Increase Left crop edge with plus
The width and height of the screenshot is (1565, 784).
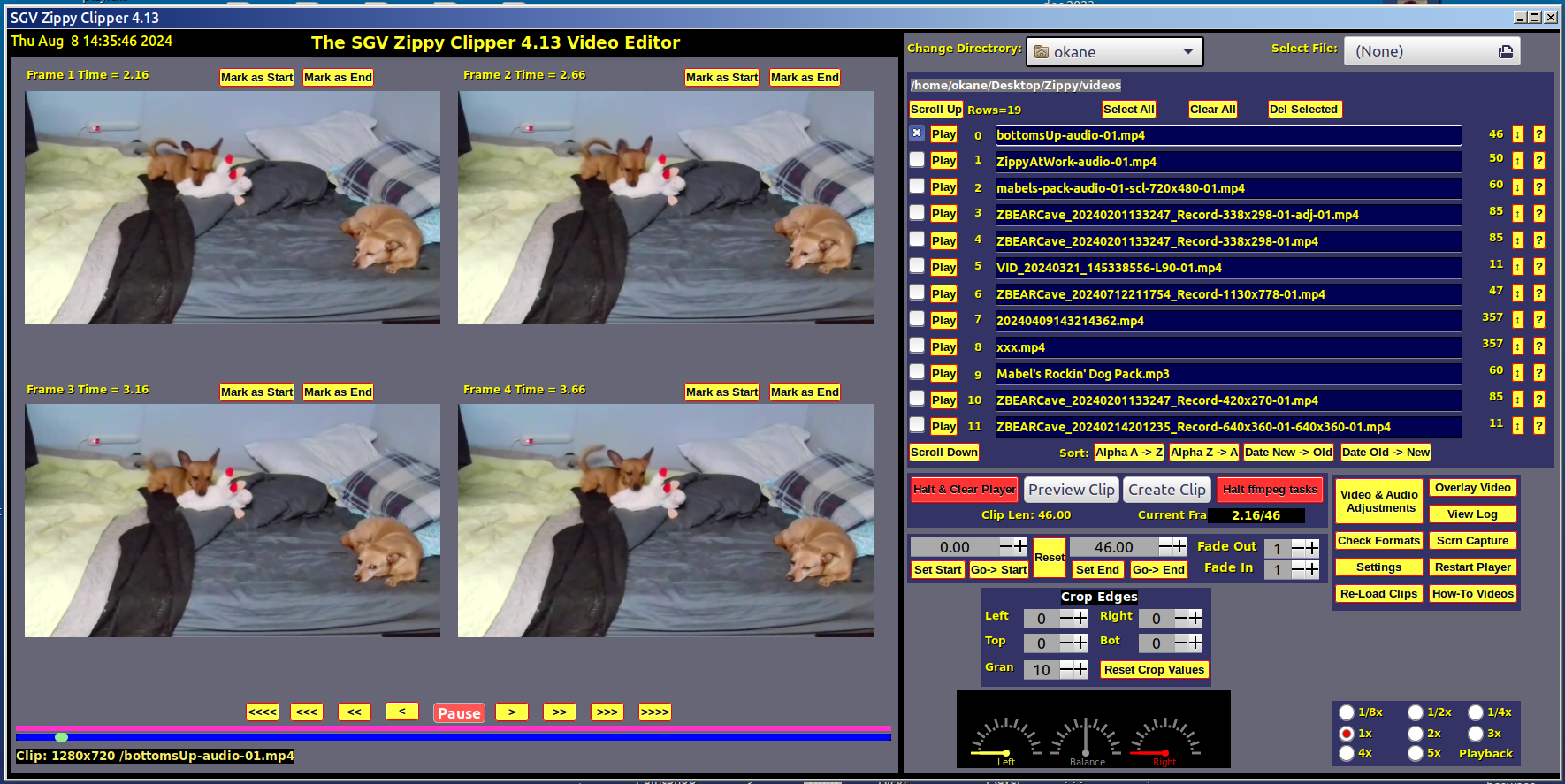(1080, 618)
